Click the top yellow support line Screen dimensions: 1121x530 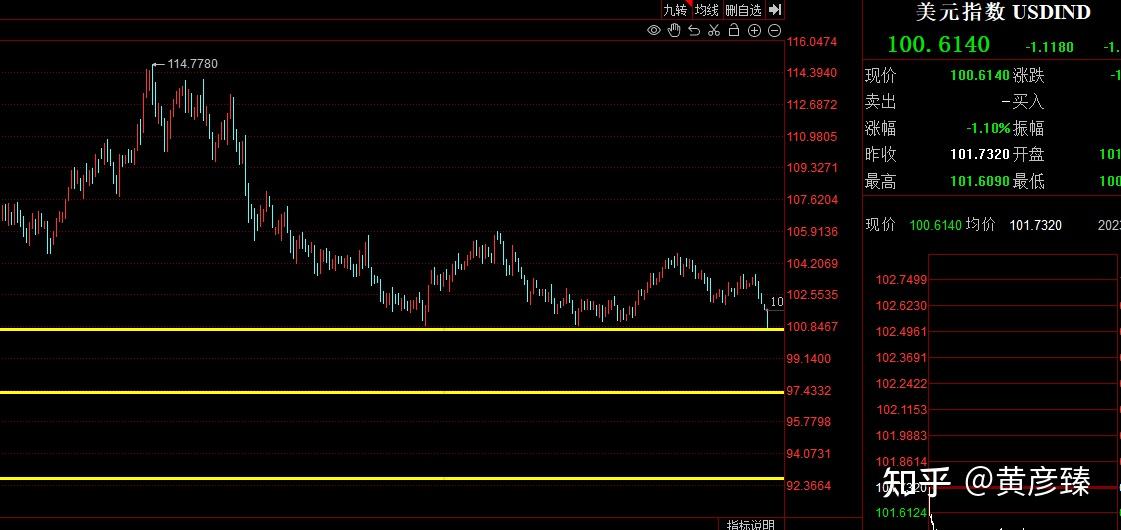[392, 329]
